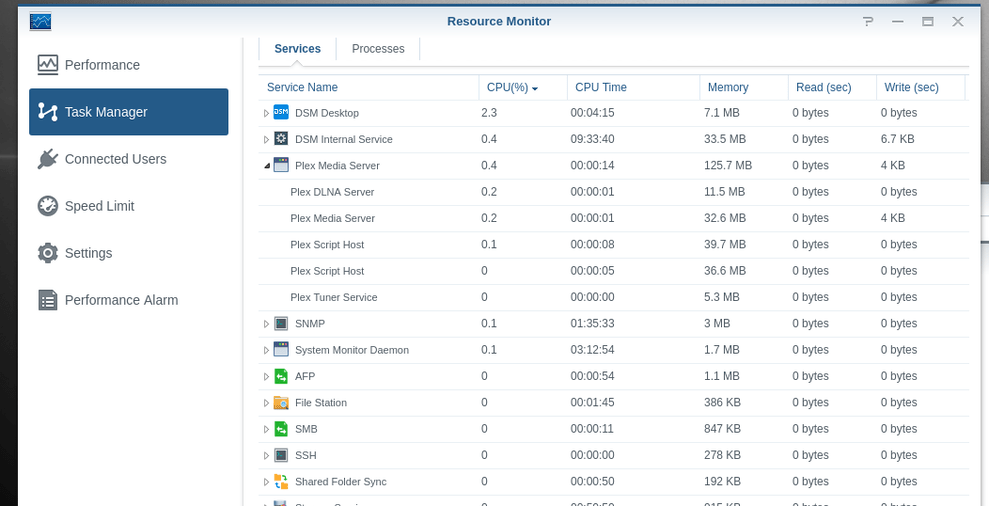Click the 386 KB File Station memory
This screenshot has height=506, width=989.
click(722, 403)
